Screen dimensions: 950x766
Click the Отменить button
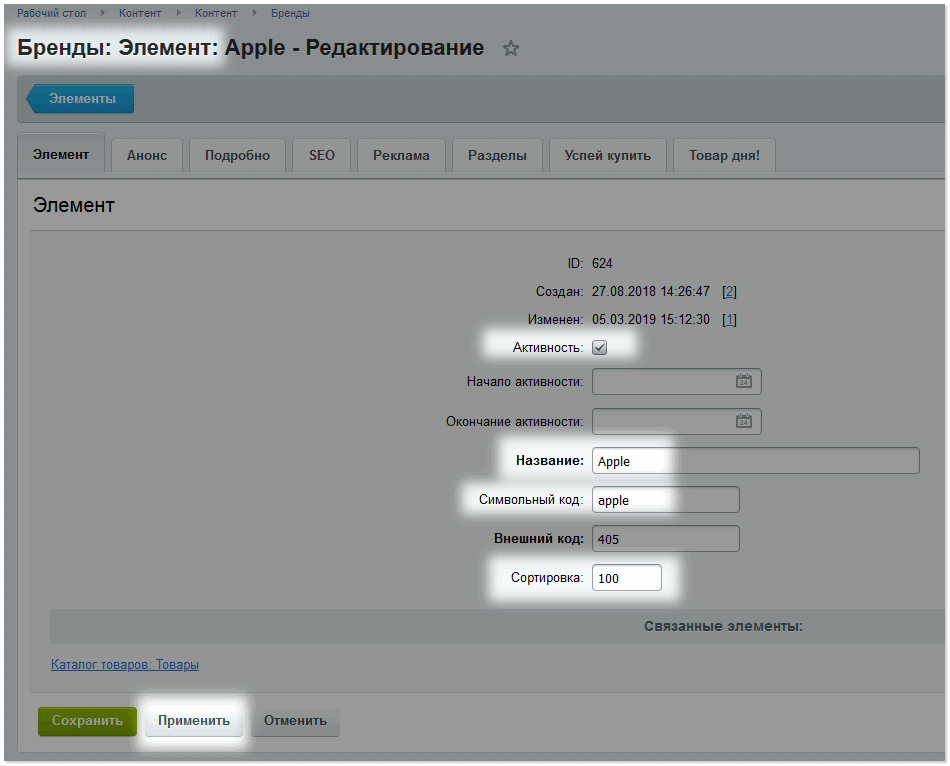click(295, 721)
